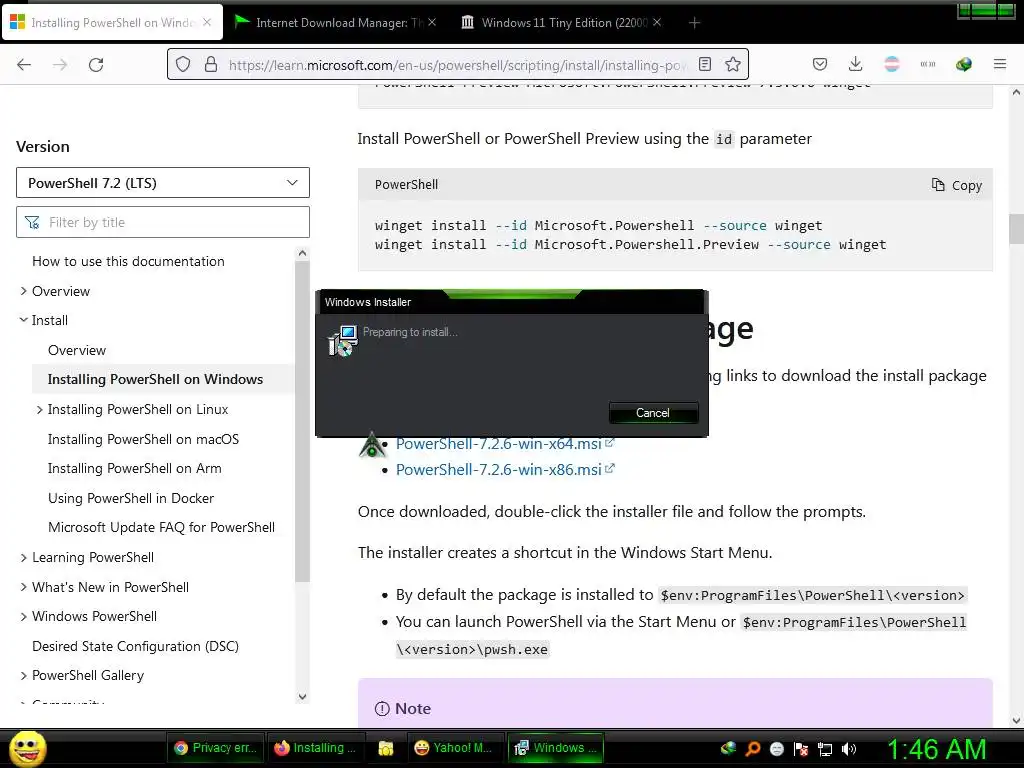This screenshot has width=1024, height=768.
Task: Collapse the Install section
Action: click(24, 320)
